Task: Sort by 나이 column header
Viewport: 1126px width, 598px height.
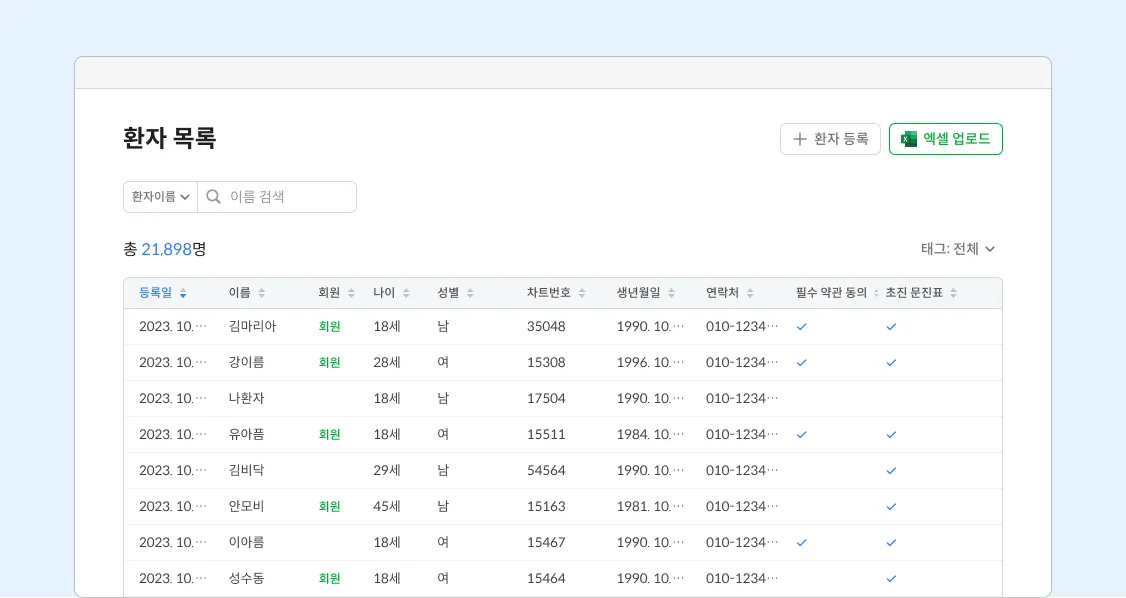Action: [391, 293]
